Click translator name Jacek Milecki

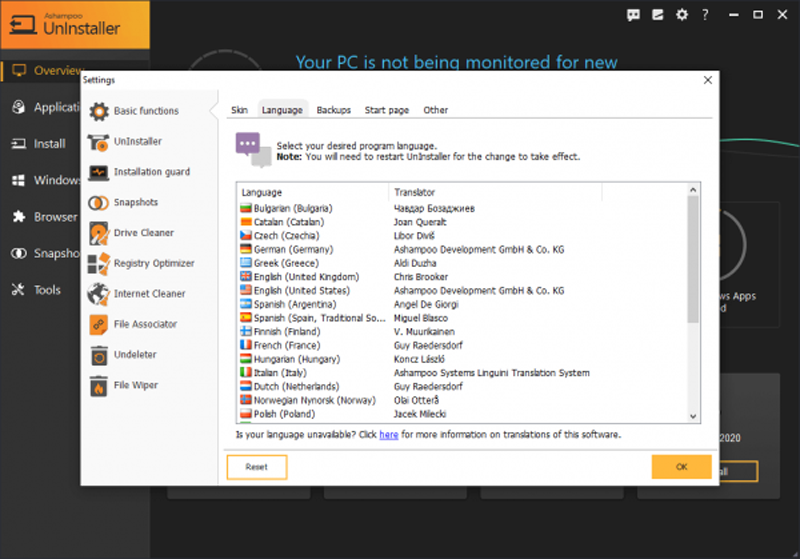(x=420, y=414)
